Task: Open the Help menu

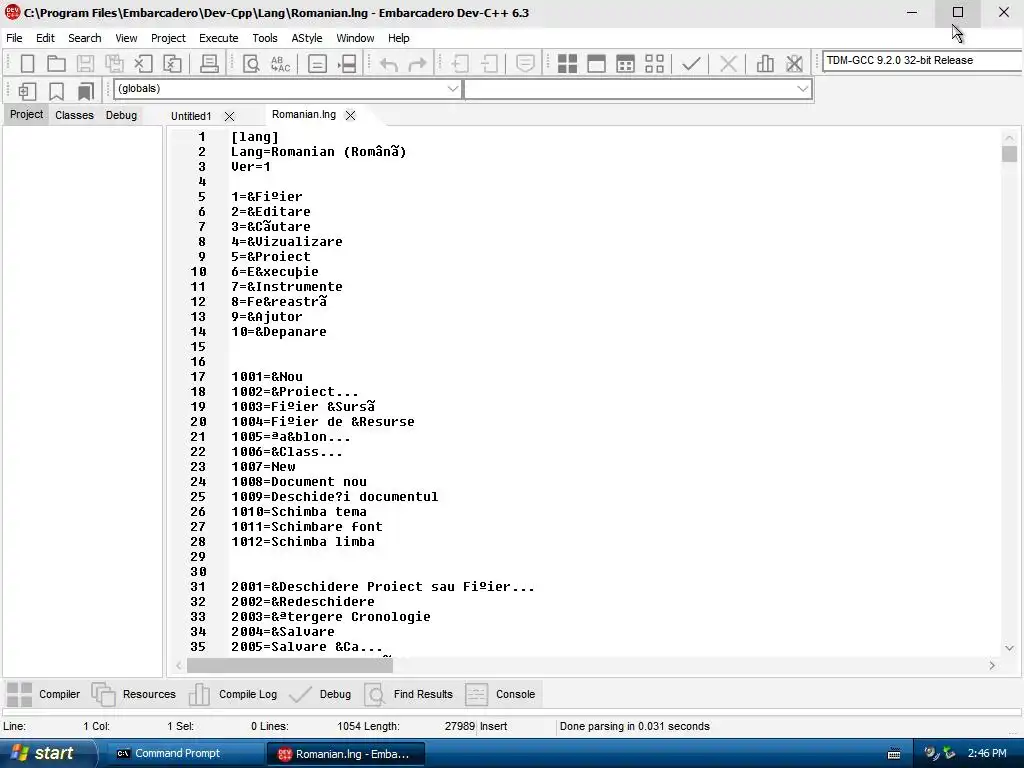Action: click(x=398, y=38)
